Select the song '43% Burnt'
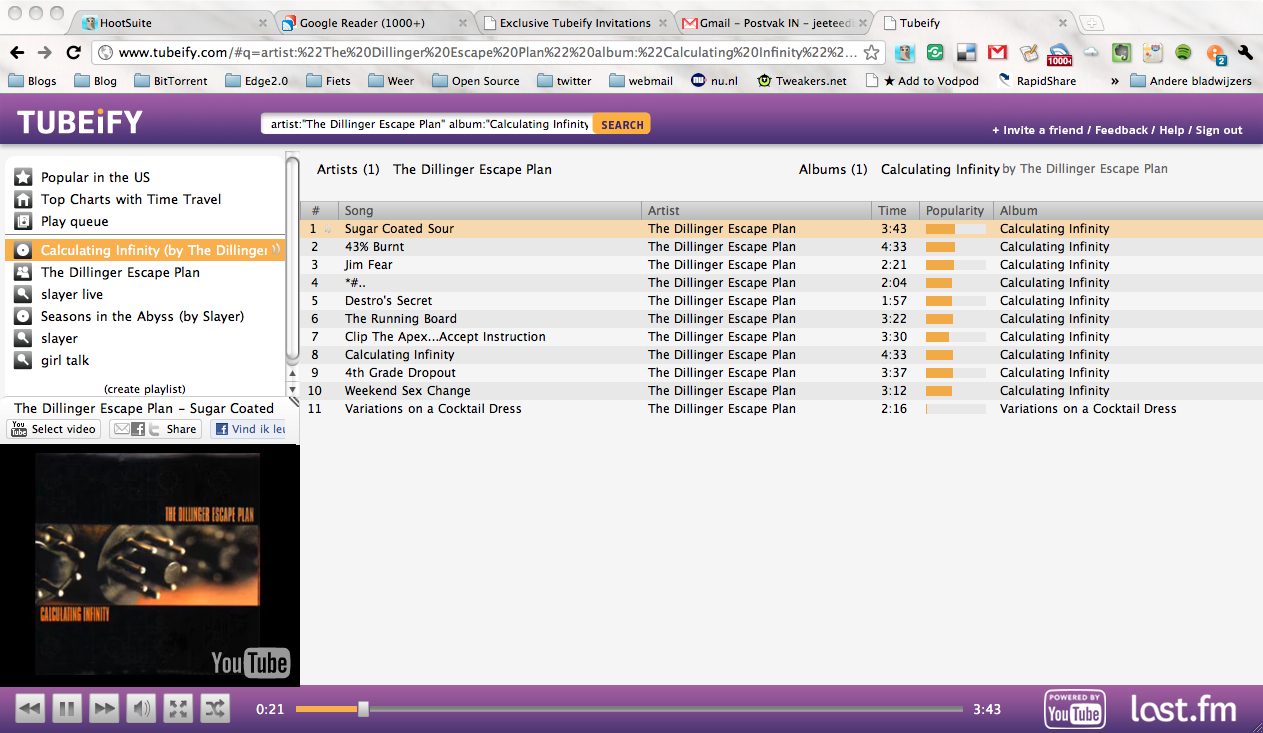1263x733 pixels. pyautogui.click(x=375, y=247)
